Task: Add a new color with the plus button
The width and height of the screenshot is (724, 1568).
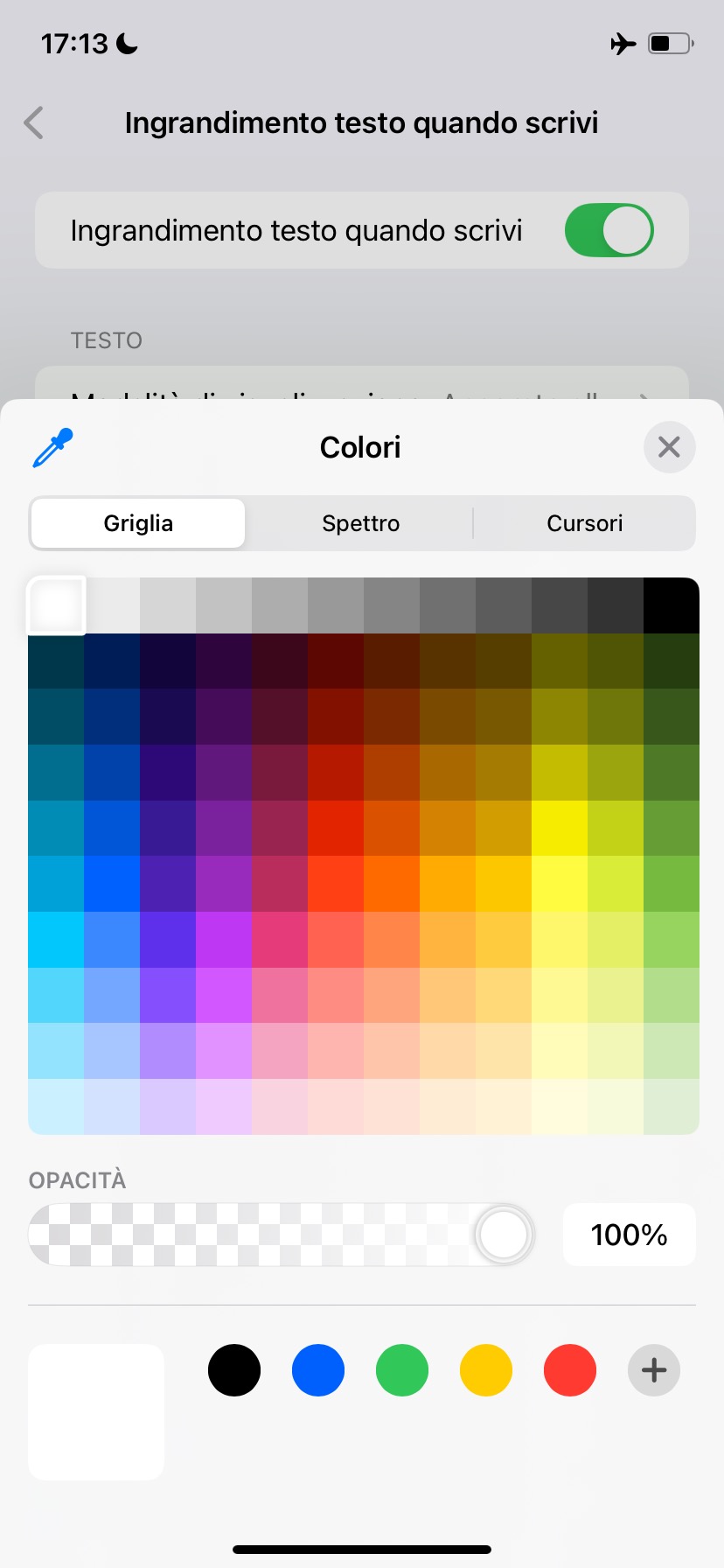Action: (653, 1370)
